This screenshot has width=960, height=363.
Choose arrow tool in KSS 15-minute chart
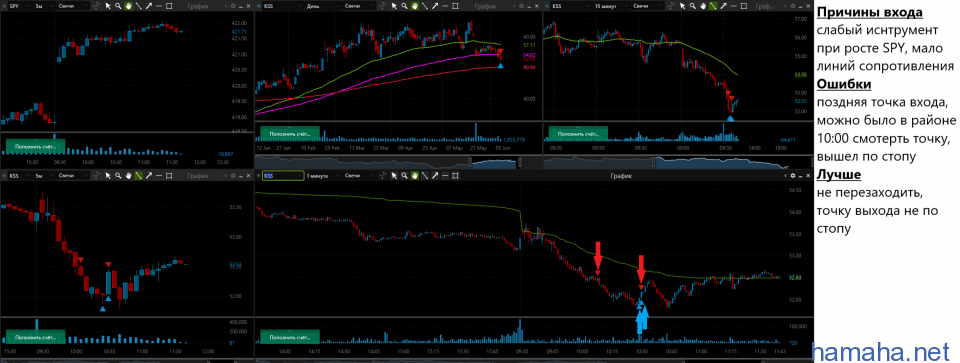tap(723, 6)
